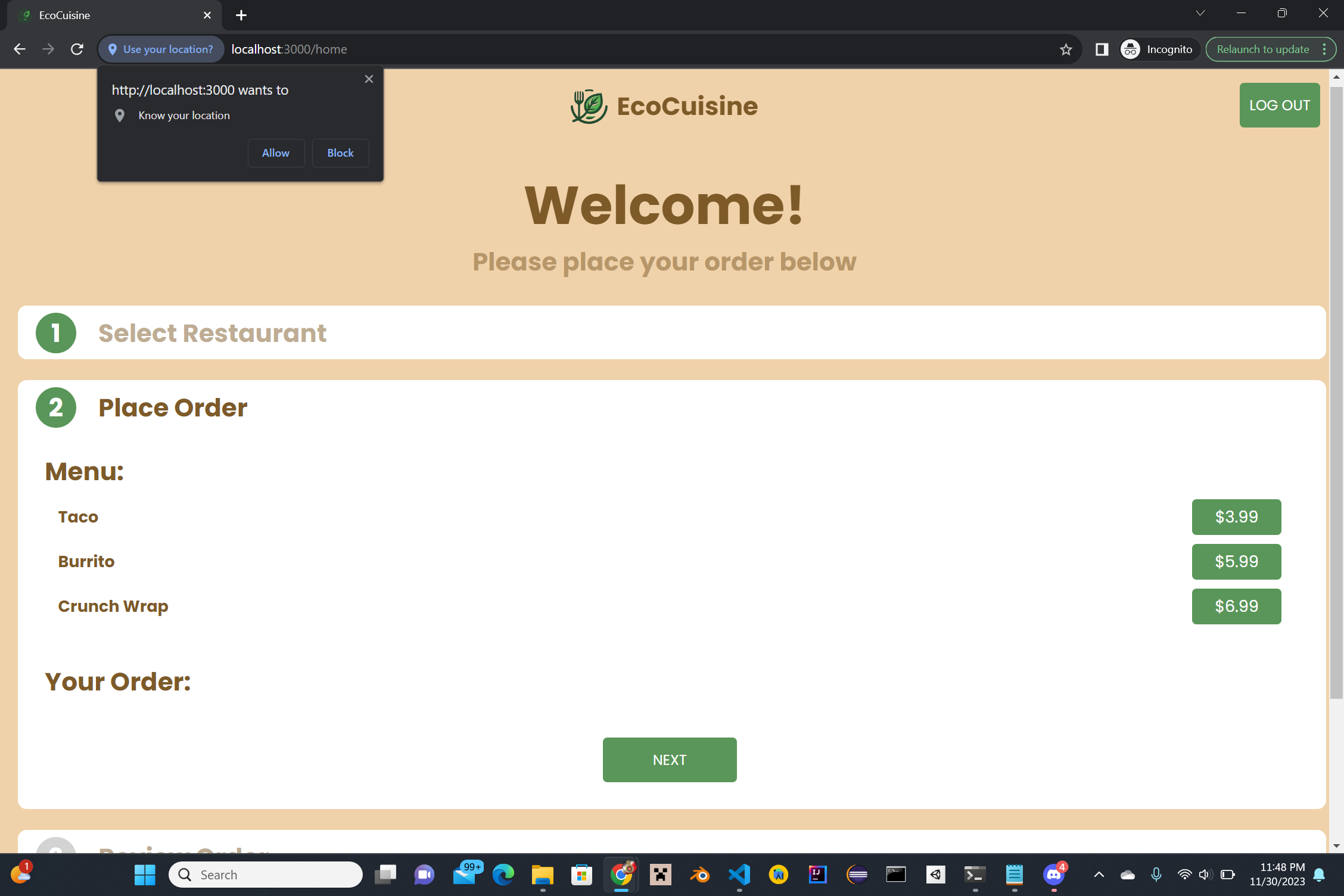Open a new browser tab
The width and height of the screenshot is (1344, 896).
241,15
